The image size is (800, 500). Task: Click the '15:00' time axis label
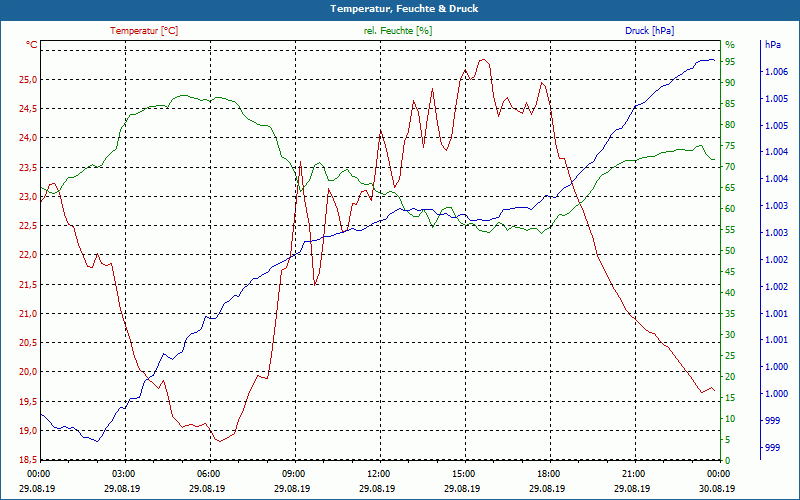click(465, 473)
